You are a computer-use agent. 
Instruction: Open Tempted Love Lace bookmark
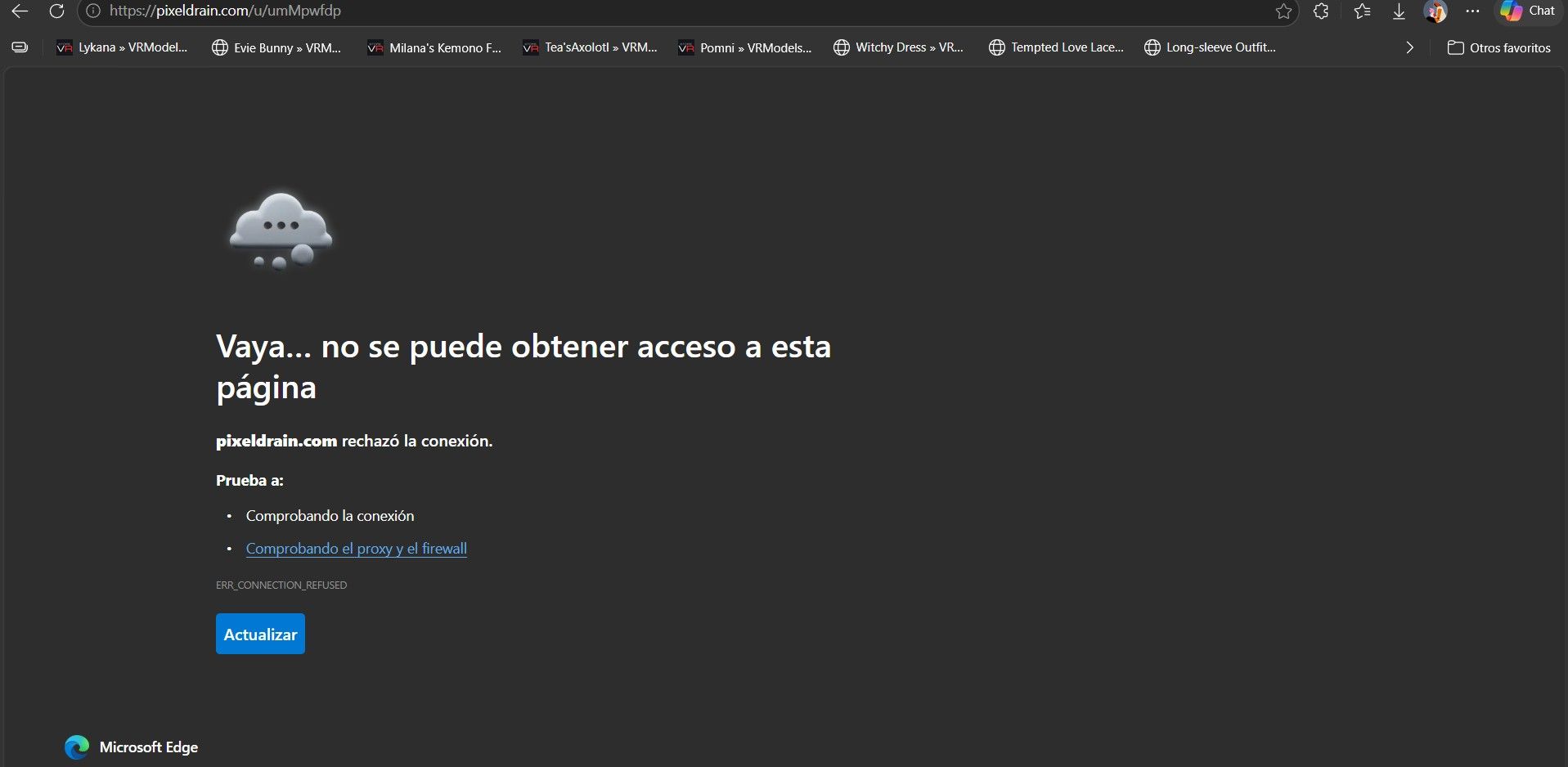(x=1056, y=47)
